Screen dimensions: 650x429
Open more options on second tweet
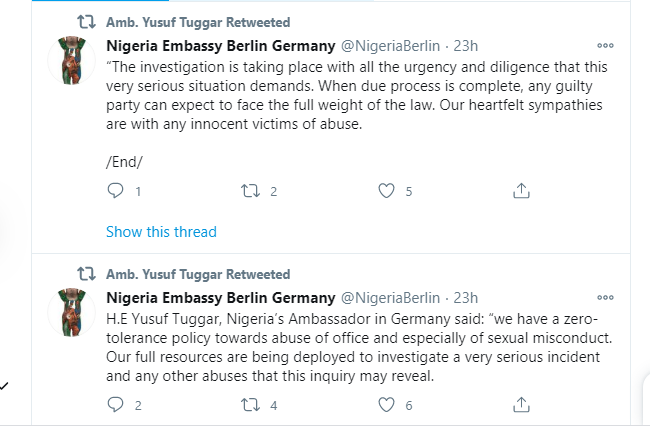pos(605,298)
